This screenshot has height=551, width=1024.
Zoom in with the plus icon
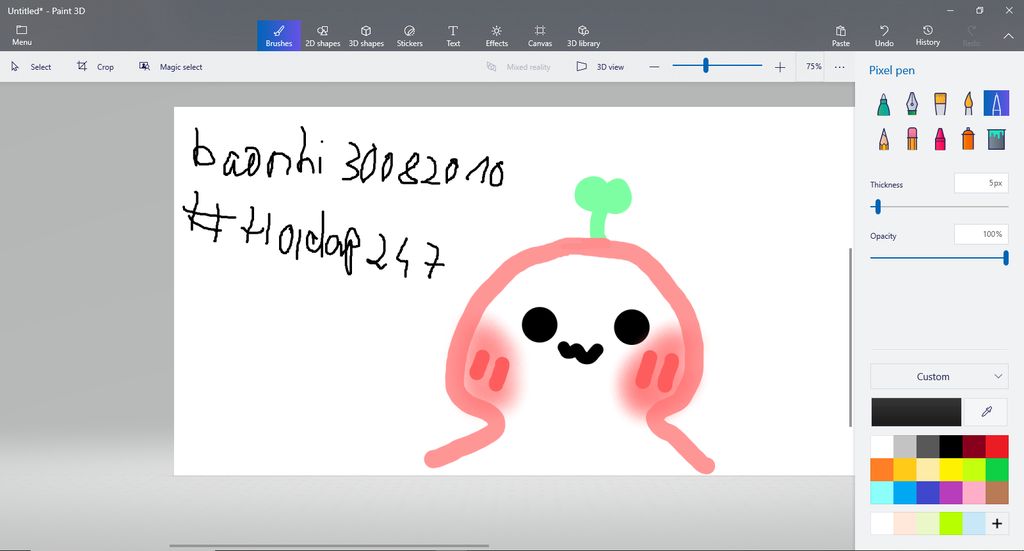[x=780, y=67]
